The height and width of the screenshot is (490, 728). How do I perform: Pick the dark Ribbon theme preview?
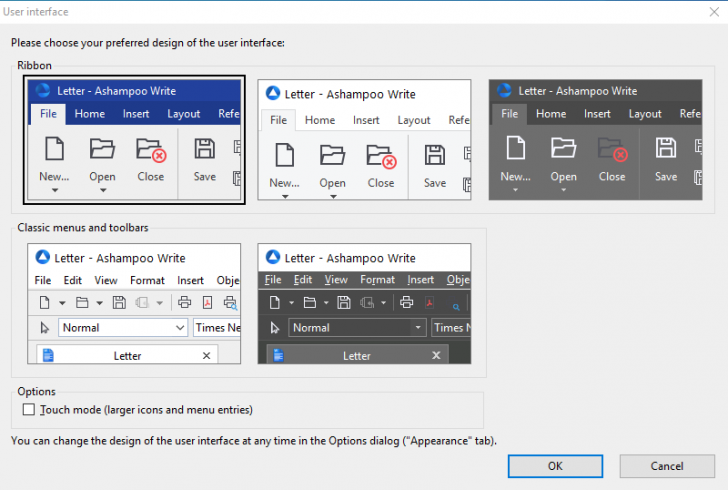coord(595,140)
